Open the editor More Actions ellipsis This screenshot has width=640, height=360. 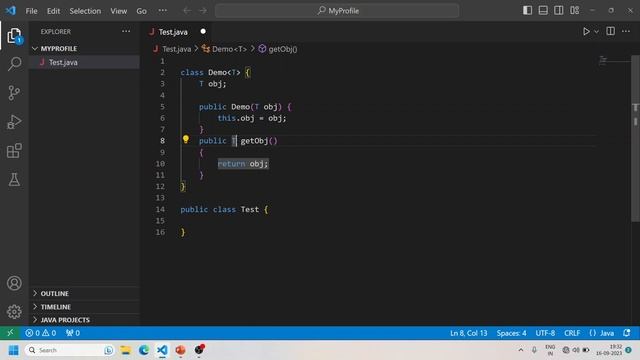click(626, 31)
